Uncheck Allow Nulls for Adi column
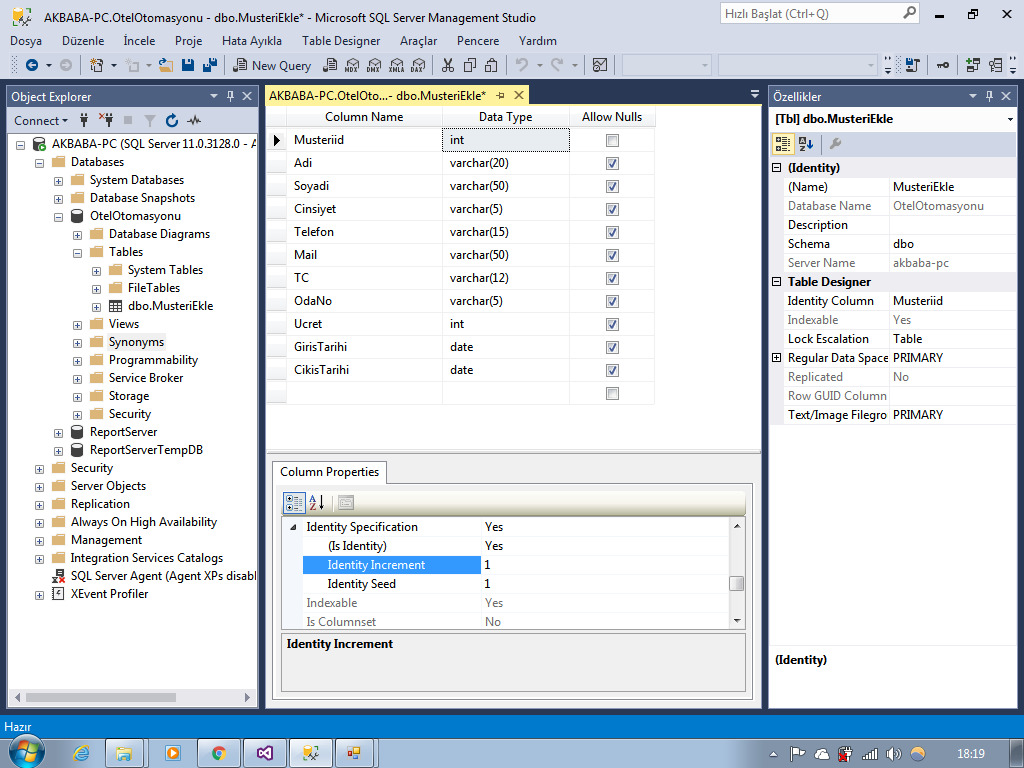This screenshot has height=768, width=1024. [x=612, y=163]
